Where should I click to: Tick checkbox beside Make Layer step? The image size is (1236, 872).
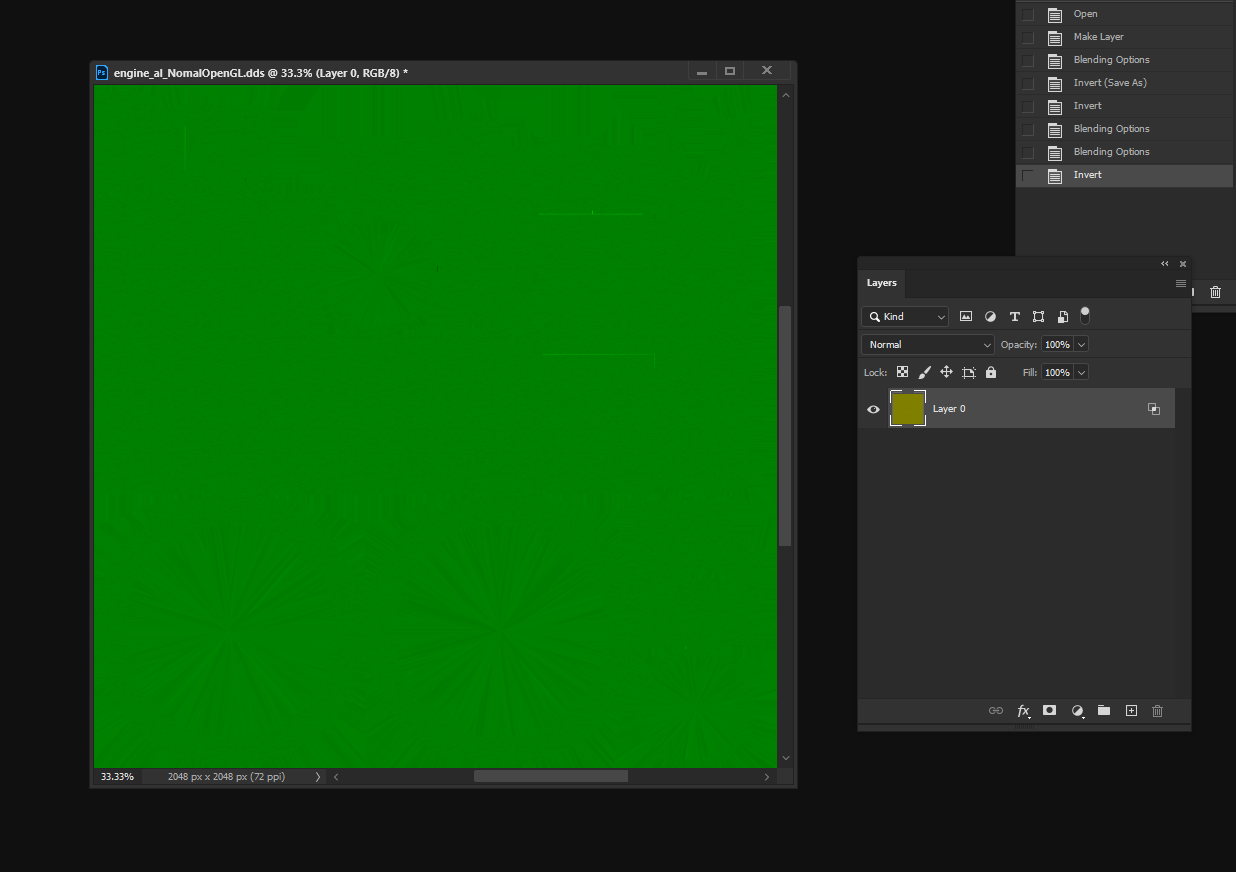pos(1028,37)
